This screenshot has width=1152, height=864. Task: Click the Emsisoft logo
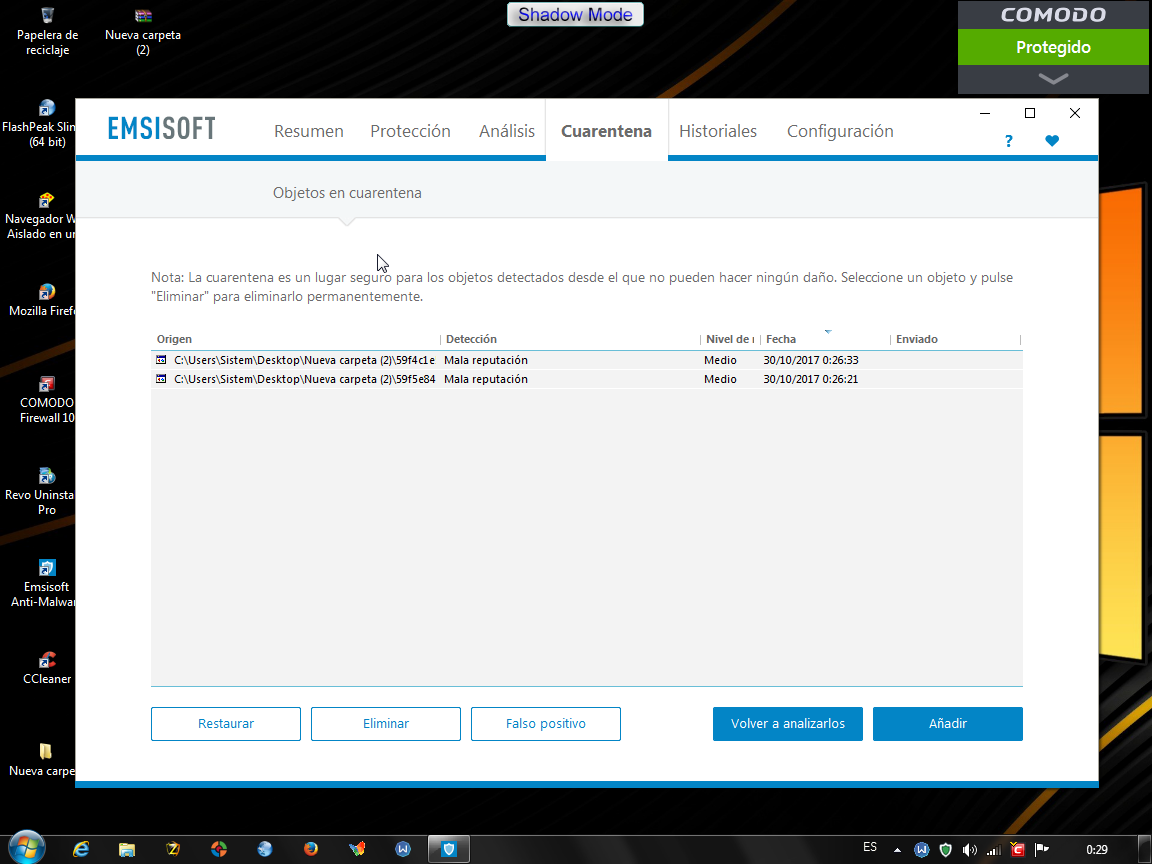(162, 129)
